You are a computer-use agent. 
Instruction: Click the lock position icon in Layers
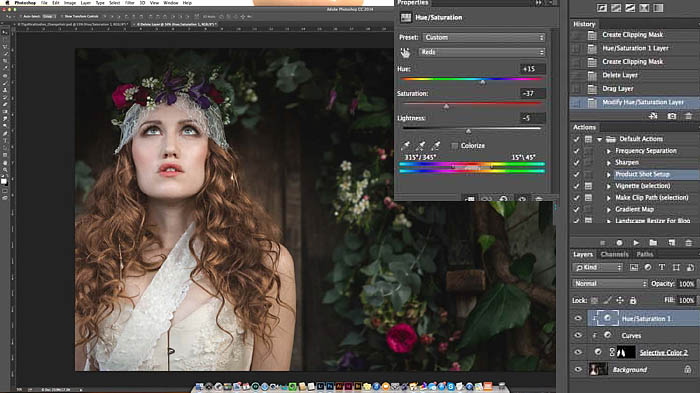(x=620, y=300)
